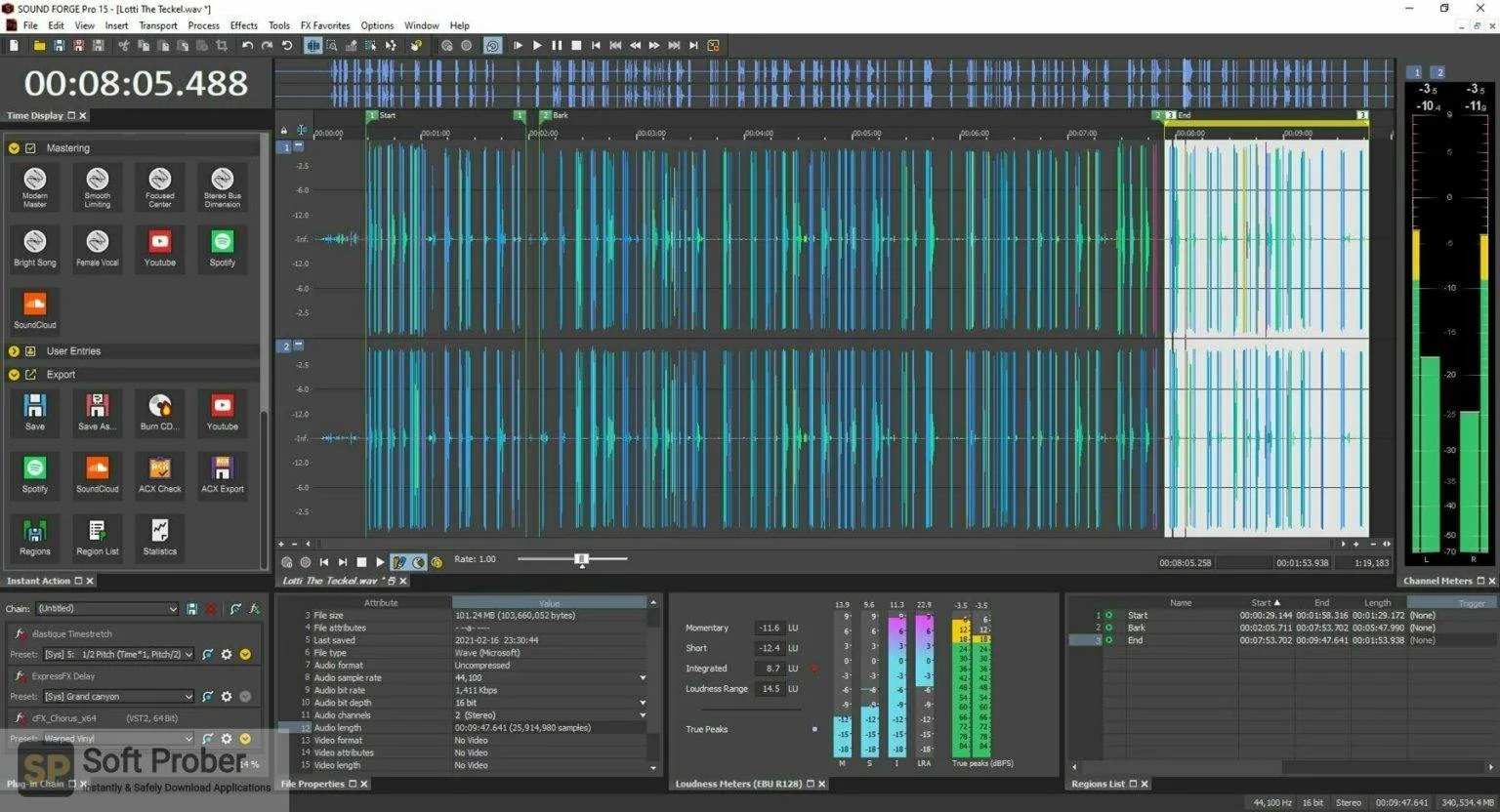Open the Chain (Untitled) dropdown
This screenshot has width=1500, height=812.
106,609
